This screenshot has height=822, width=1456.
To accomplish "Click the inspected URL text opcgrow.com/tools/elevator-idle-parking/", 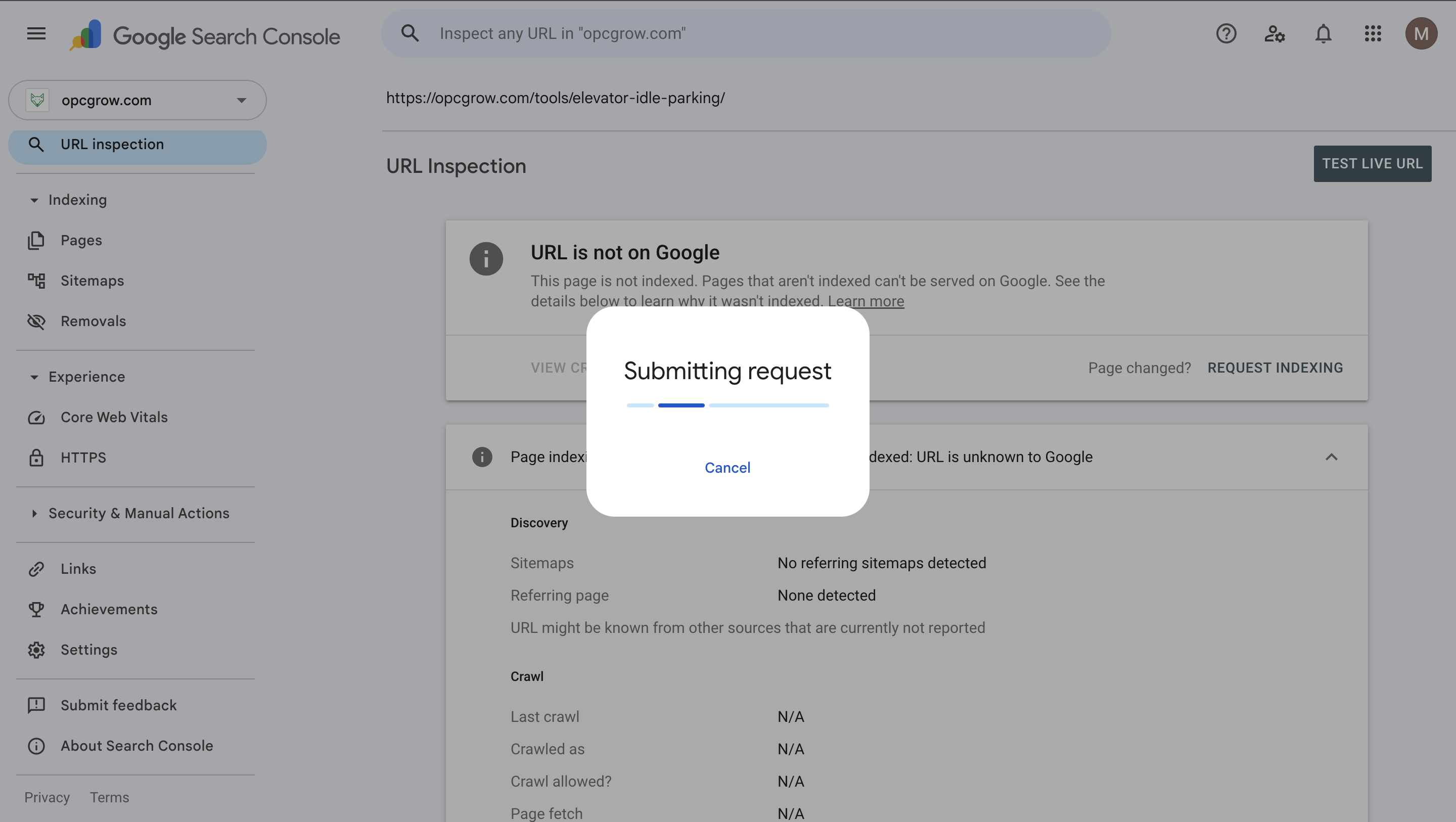I will click(555, 98).
